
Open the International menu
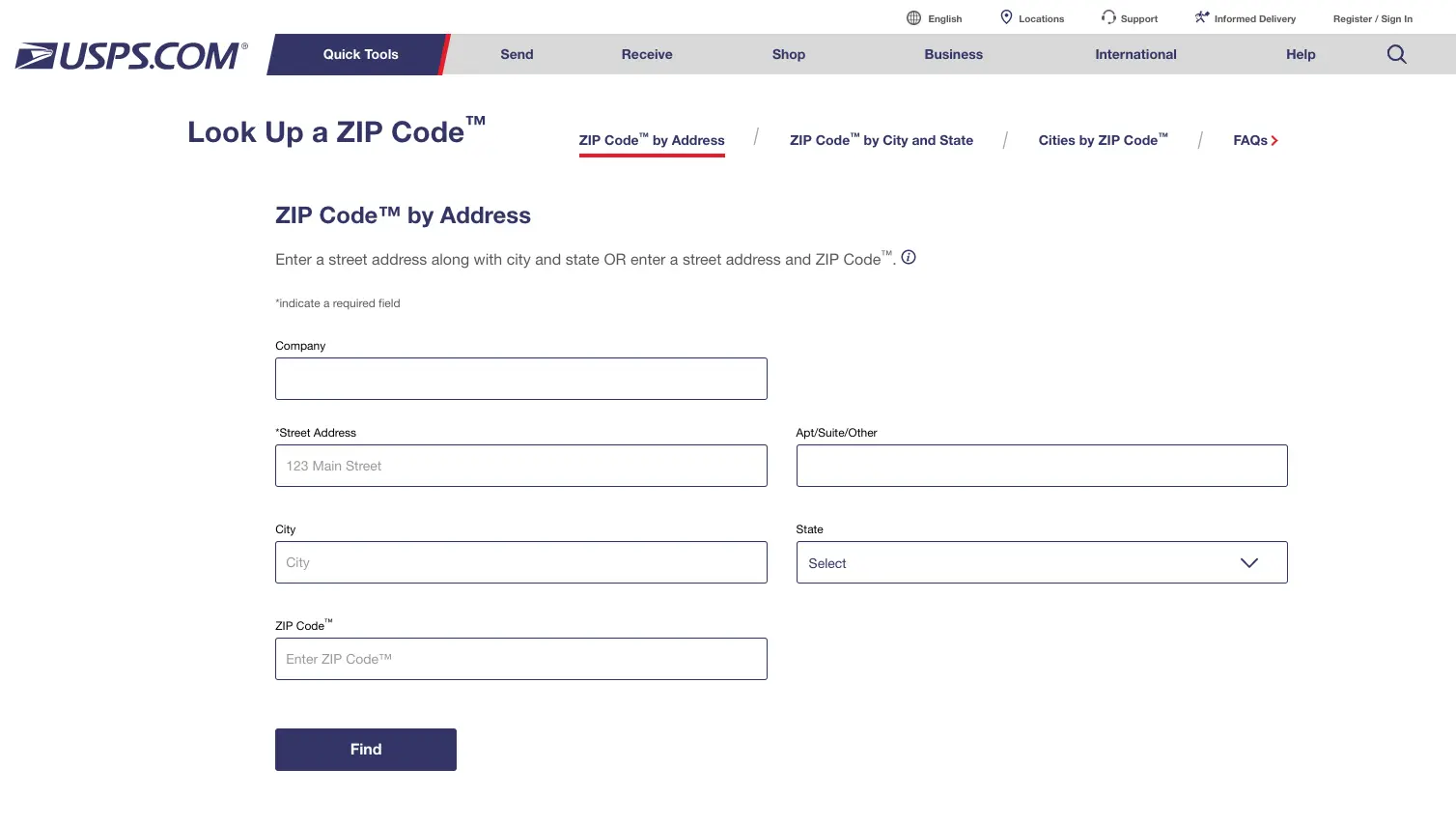[1135, 54]
